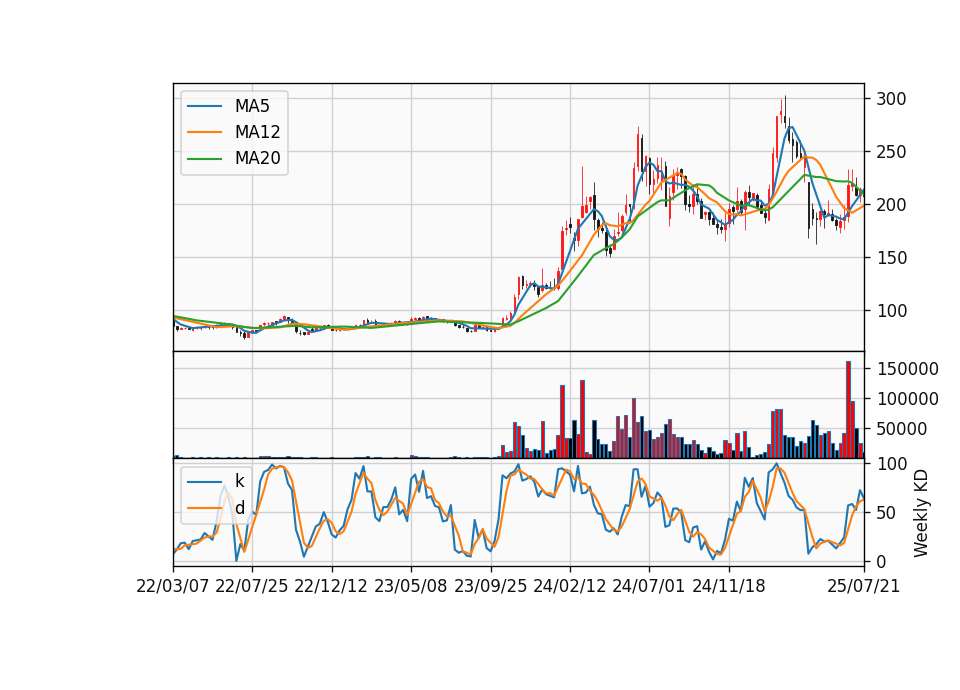
Task: Click the 24/02/12 date label
Action: coord(569,587)
